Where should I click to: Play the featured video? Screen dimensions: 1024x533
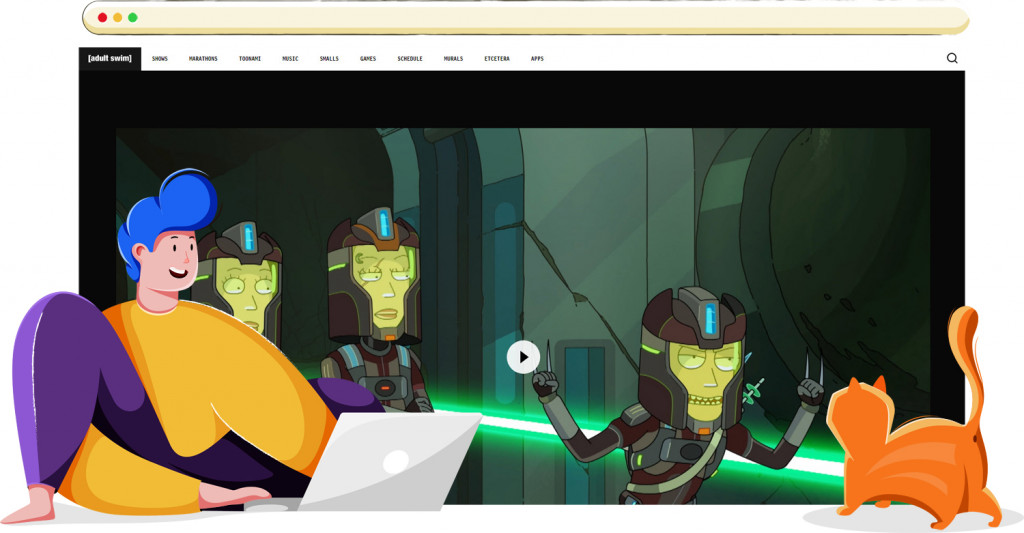(x=523, y=357)
